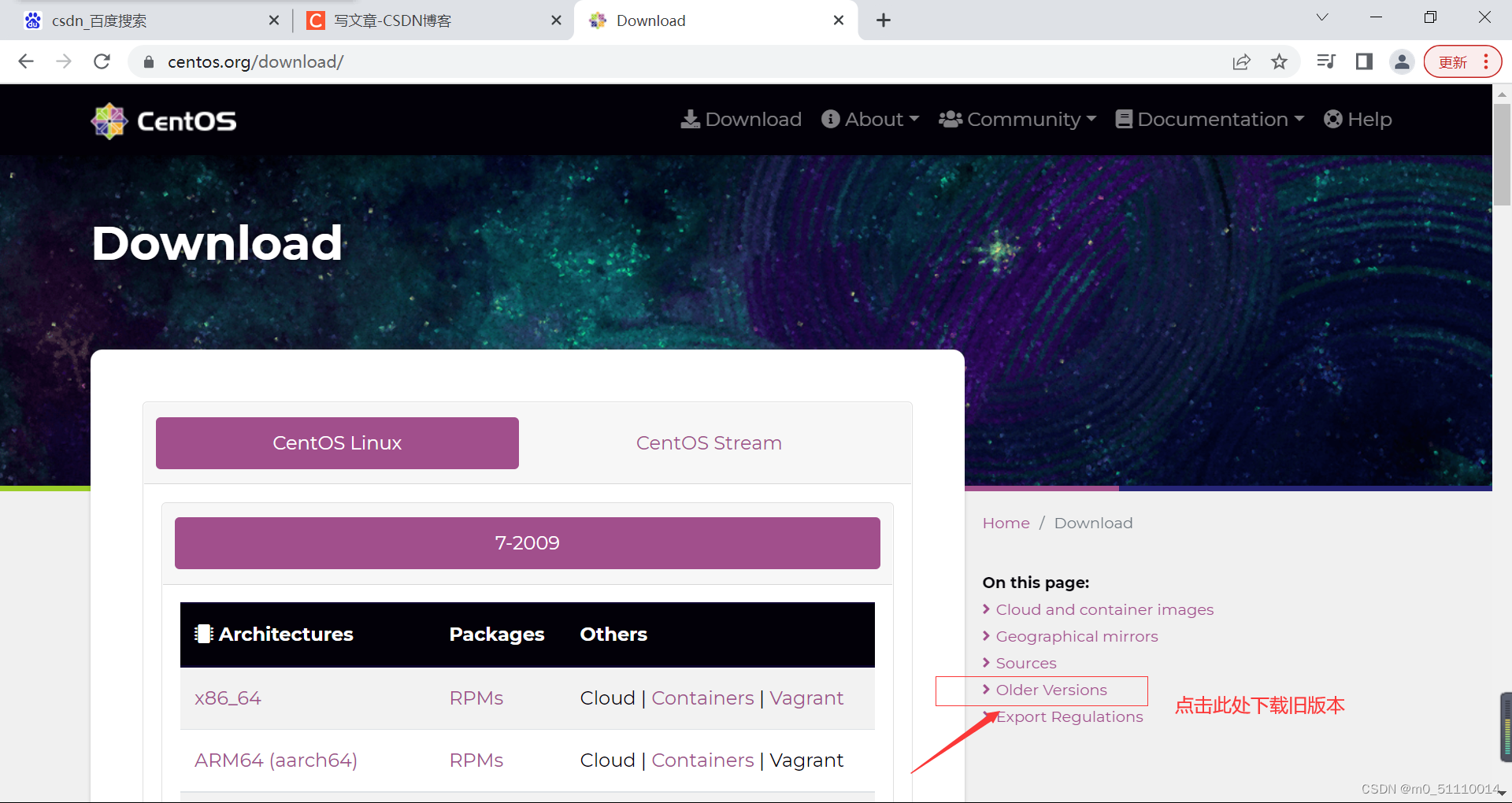Click the site padlock icon
The width and height of the screenshot is (1512, 803).
click(x=148, y=62)
